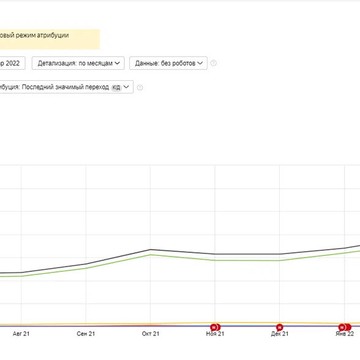Image resolution: width=360 pixels, height=360 pixels.
Task: Click the help icon beside 'Данные: без роботов'
Action: click(x=214, y=63)
